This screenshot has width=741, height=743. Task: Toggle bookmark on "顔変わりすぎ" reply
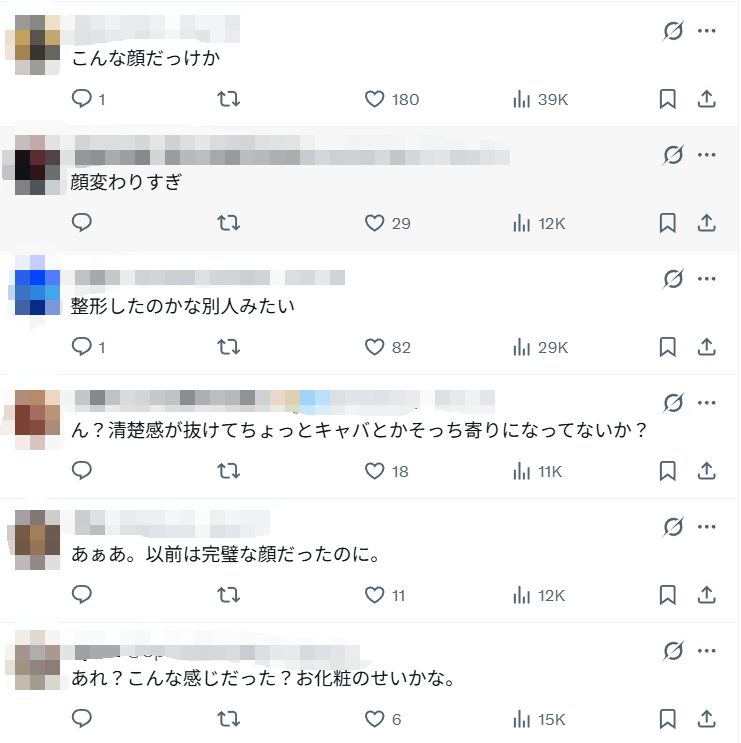tap(668, 223)
